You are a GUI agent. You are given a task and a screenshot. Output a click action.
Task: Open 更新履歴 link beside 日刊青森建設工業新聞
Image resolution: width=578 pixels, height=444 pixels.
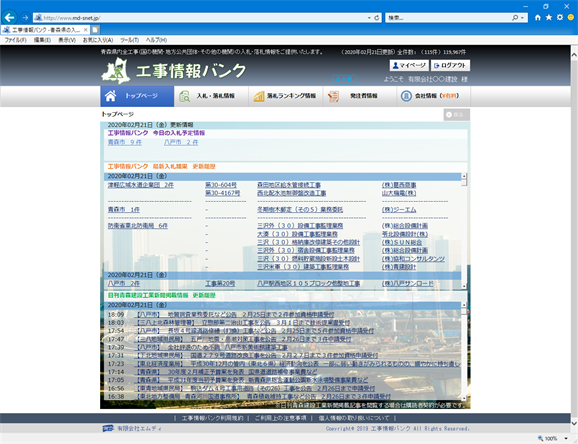204,295
